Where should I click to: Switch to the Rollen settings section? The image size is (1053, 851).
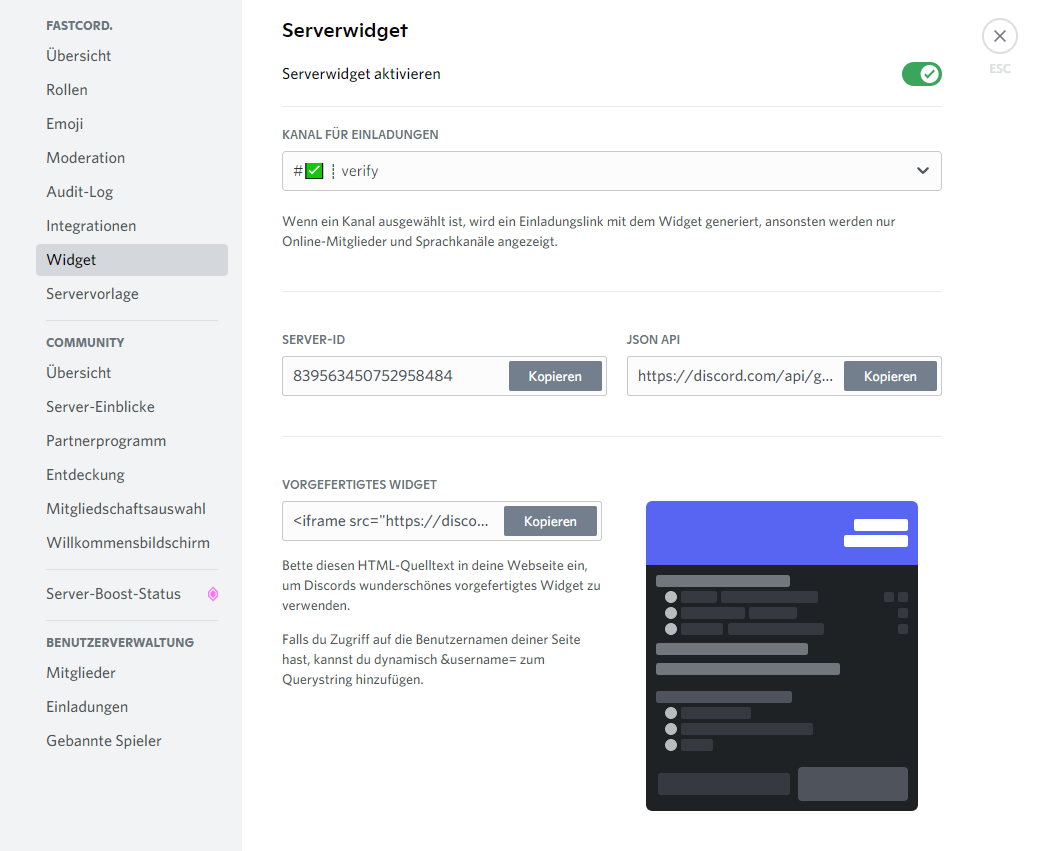tap(66, 89)
